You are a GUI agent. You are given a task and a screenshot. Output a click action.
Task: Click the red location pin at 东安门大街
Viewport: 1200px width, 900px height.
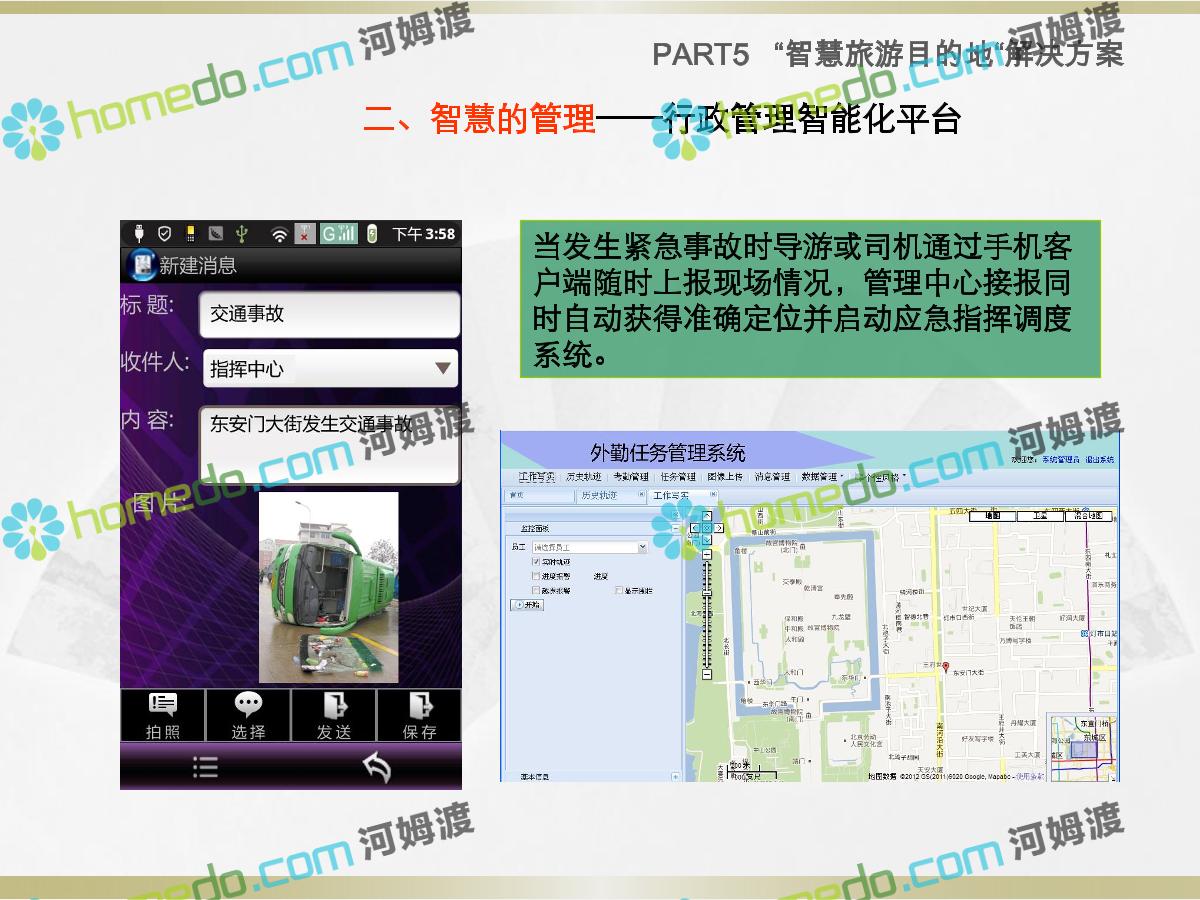tap(945, 667)
